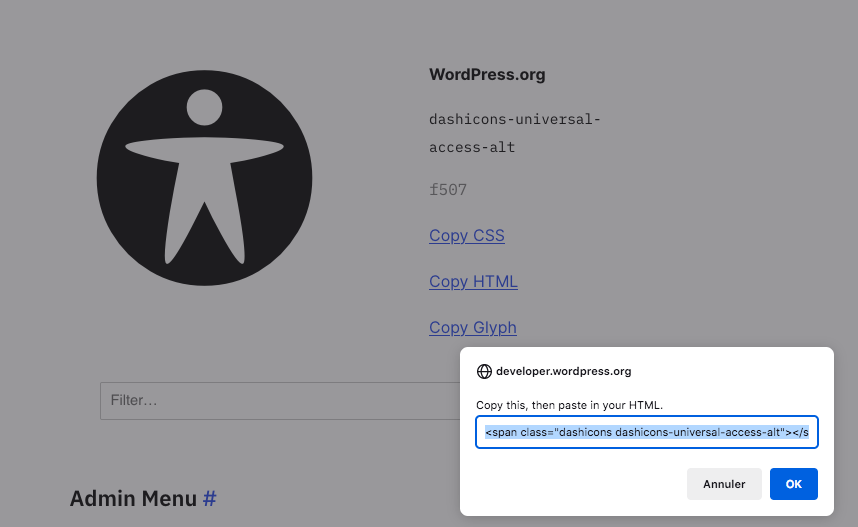Select the 'WordPress.org' heading text

click(x=487, y=74)
